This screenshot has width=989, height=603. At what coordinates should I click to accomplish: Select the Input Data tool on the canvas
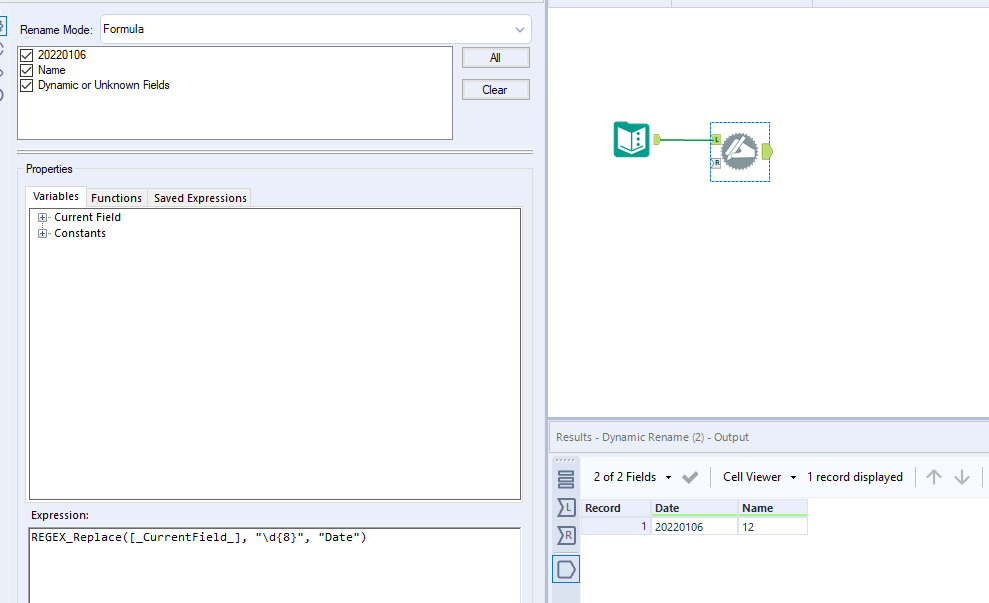click(630, 140)
